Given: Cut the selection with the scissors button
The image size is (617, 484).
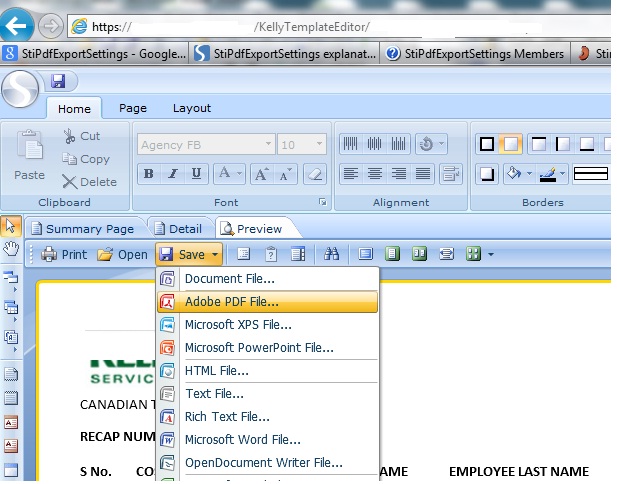Looking at the screenshot, I should 82,136.
